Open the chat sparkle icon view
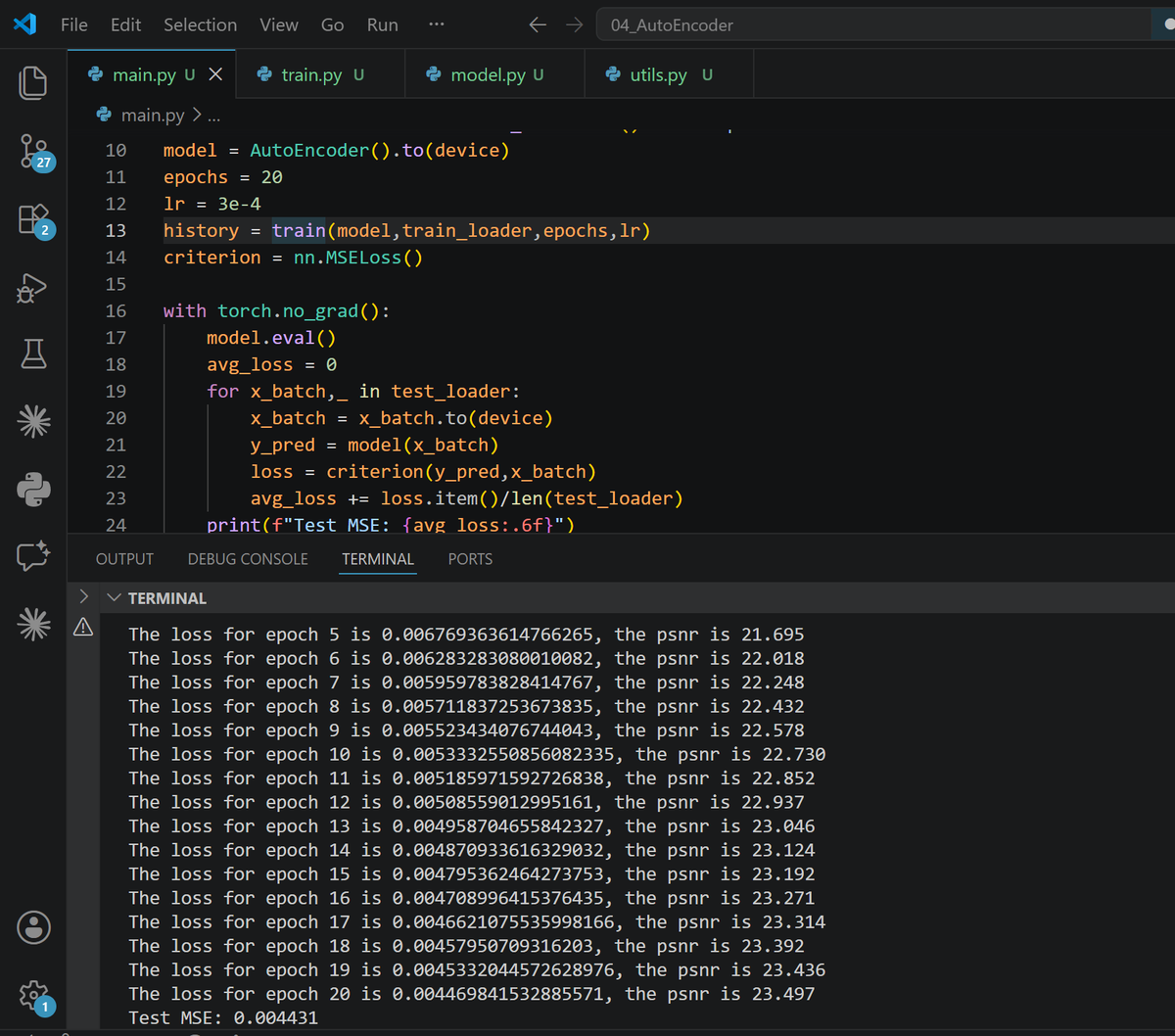The height and width of the screenshot is (1036, 1175). [x=33, y=556]
